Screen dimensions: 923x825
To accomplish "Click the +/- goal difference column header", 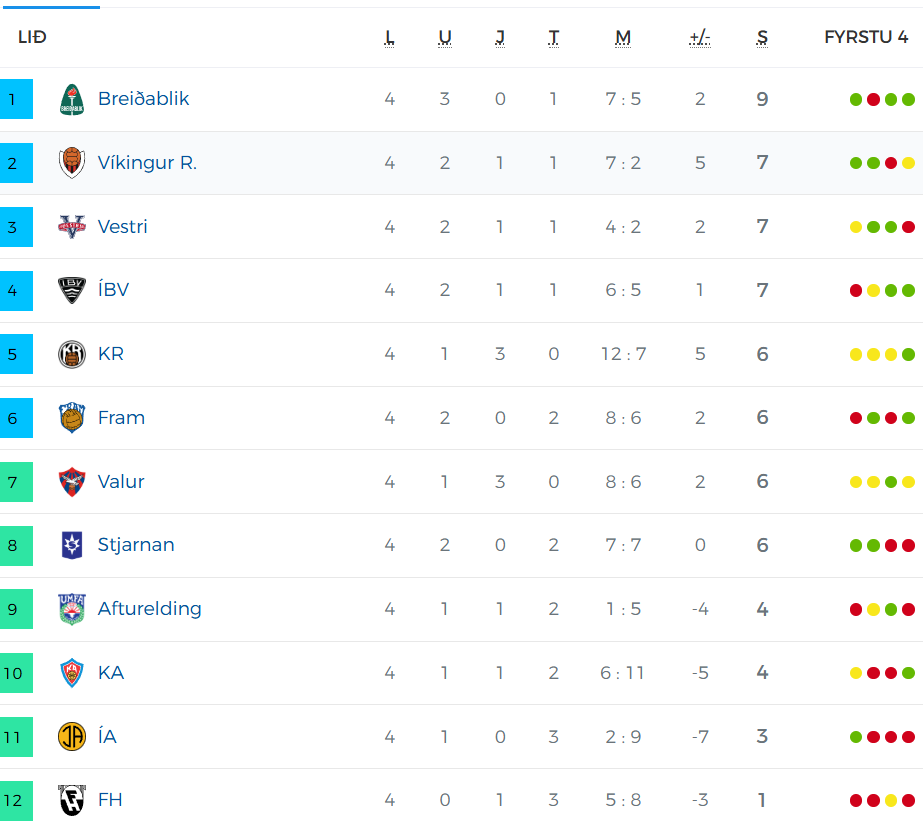I will [x=700, y=38].
